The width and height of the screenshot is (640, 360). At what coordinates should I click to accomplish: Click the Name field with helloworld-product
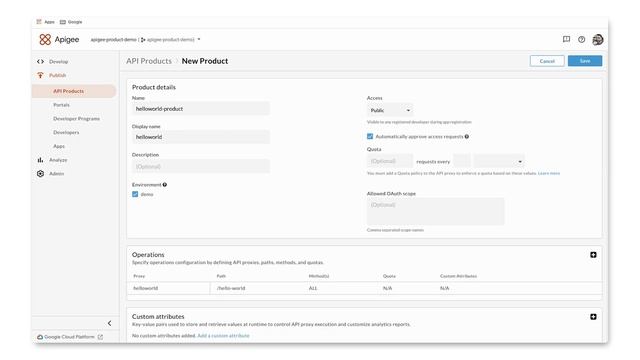(x=200, y=109)
